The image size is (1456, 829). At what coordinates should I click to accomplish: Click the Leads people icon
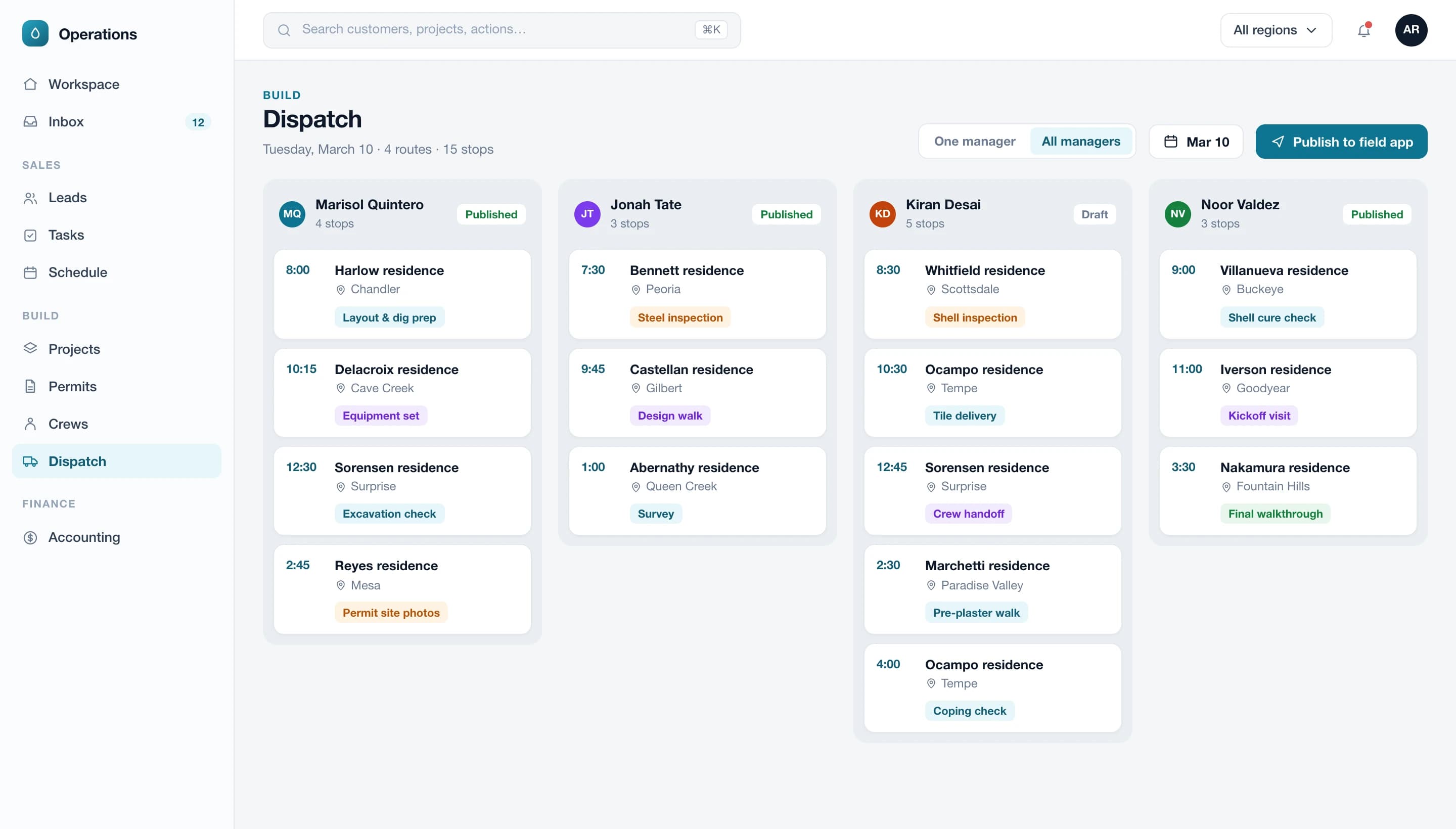30,198
